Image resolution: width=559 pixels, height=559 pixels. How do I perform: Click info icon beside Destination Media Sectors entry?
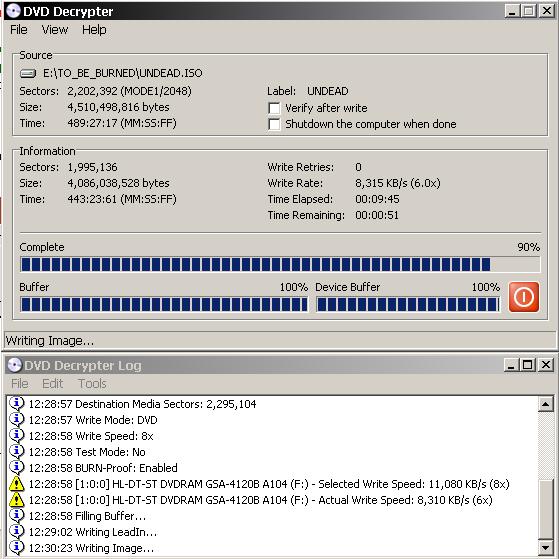(16, 404)
